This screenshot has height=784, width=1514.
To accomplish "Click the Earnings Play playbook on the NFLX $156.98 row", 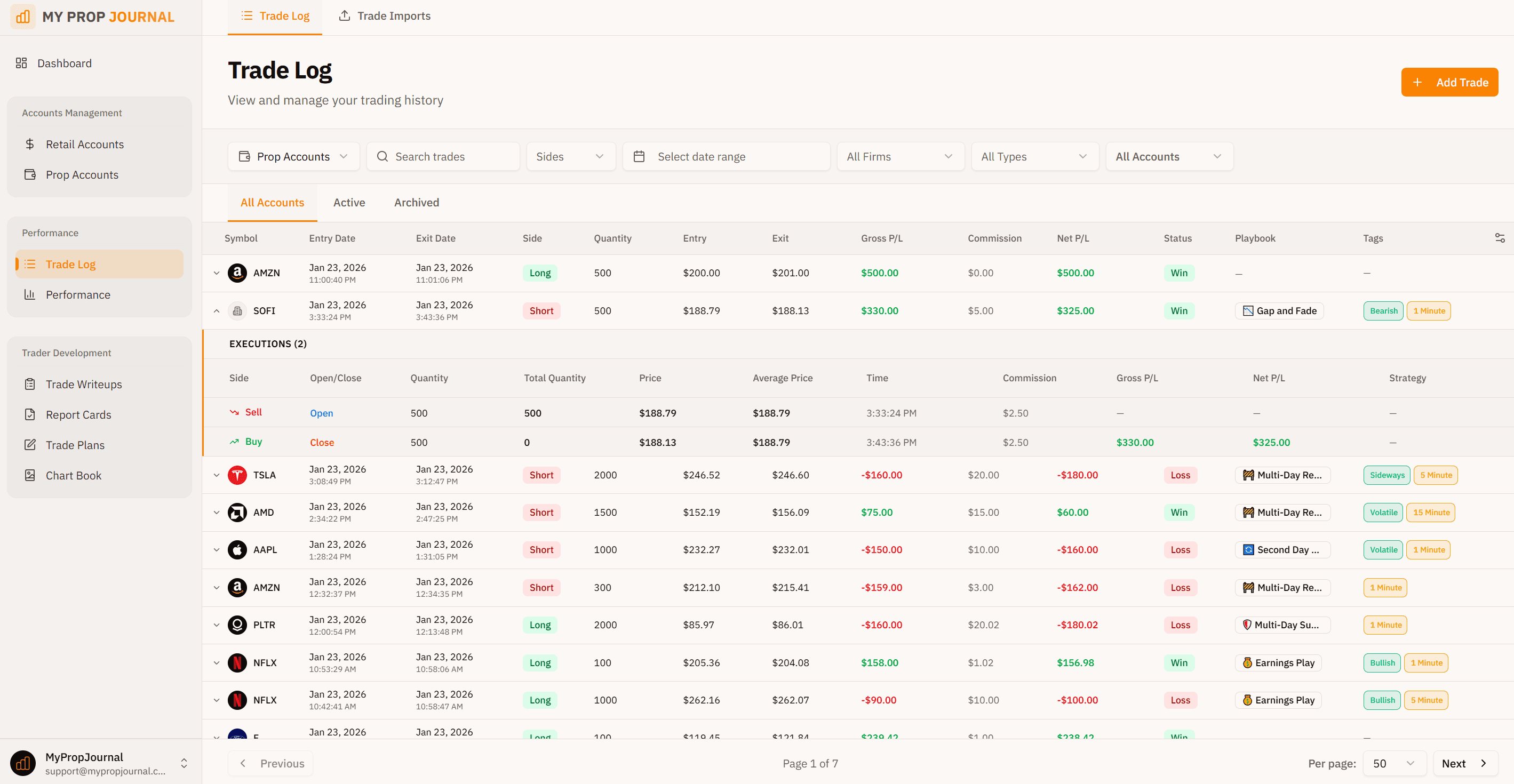I will tap(1278, 663).
